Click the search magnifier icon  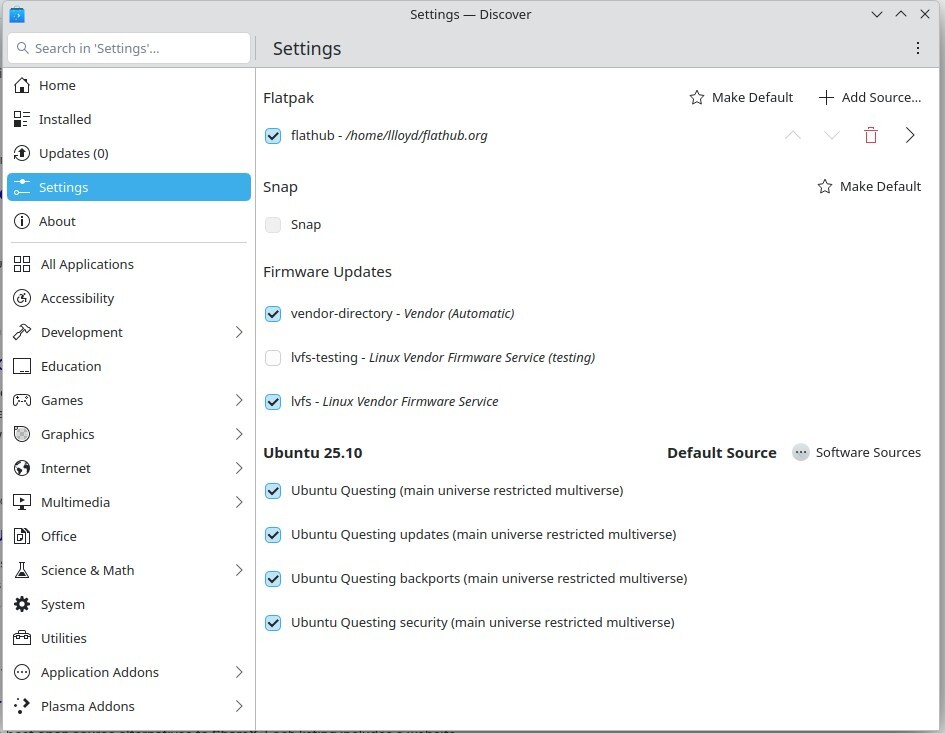point(22,48)
